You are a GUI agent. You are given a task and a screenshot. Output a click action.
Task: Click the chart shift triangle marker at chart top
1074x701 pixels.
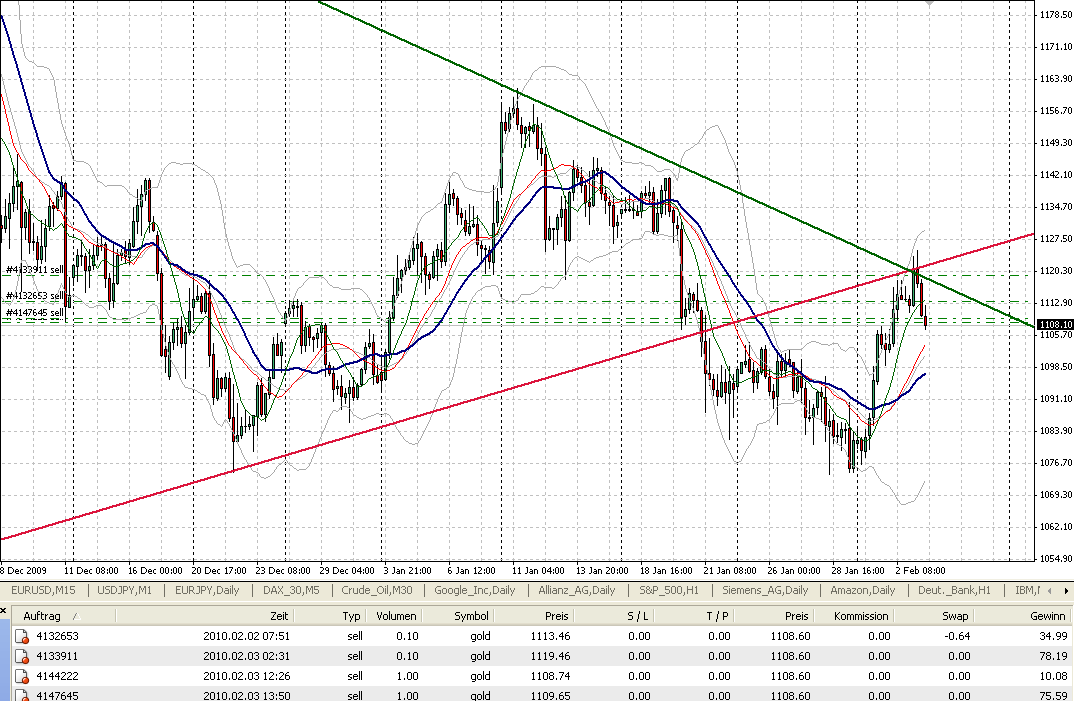(x=929, y=3)
